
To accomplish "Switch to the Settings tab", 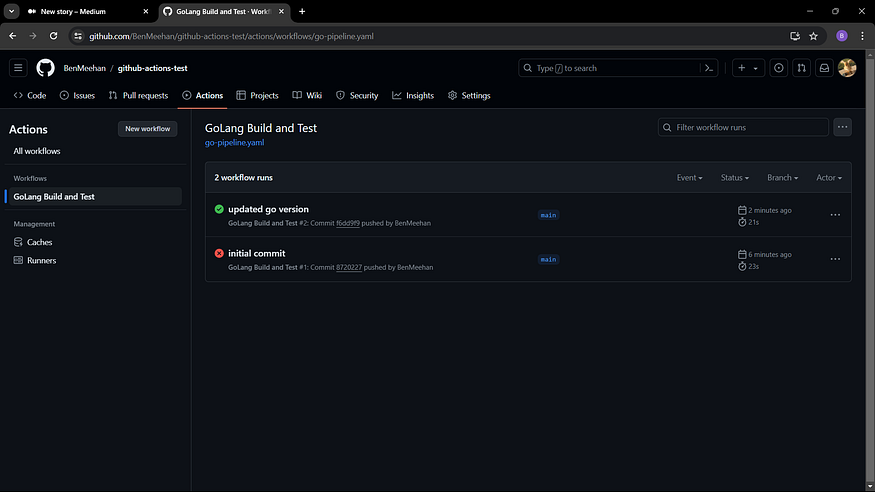I will click(469, 95).
